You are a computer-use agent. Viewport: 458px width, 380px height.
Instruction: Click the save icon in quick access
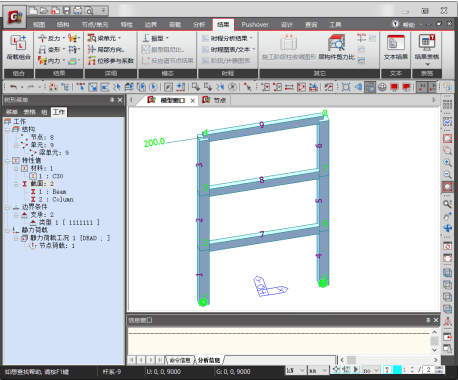pos(67,11)
